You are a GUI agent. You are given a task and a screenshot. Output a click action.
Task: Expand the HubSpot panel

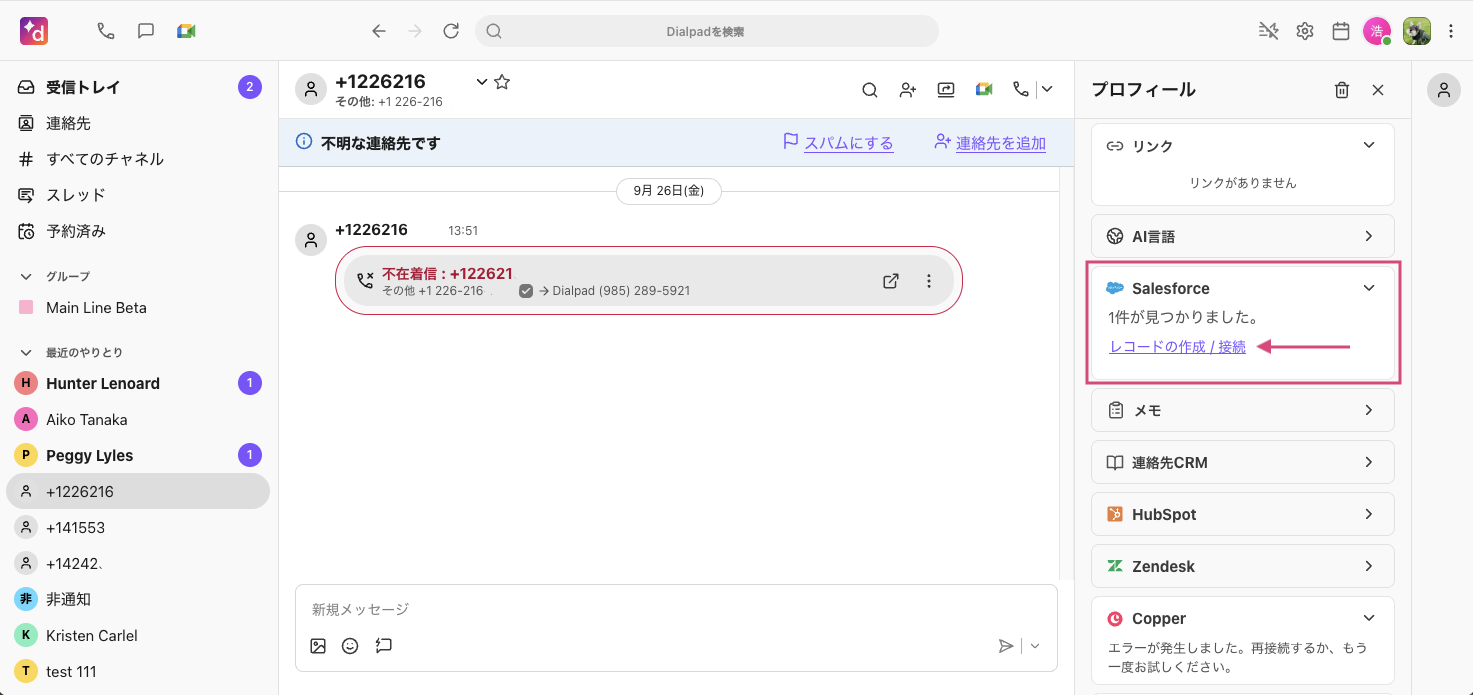[1369, 514]
